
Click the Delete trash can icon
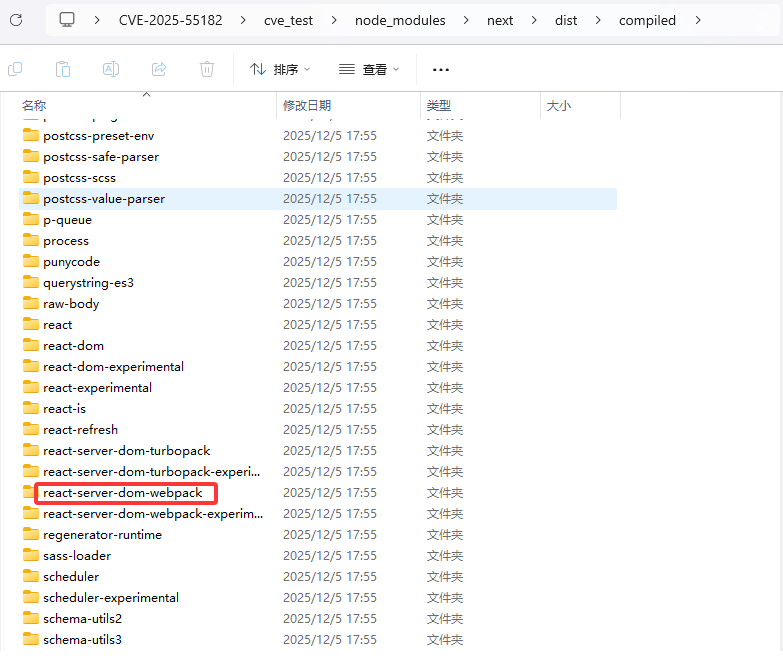click(207, 69)
